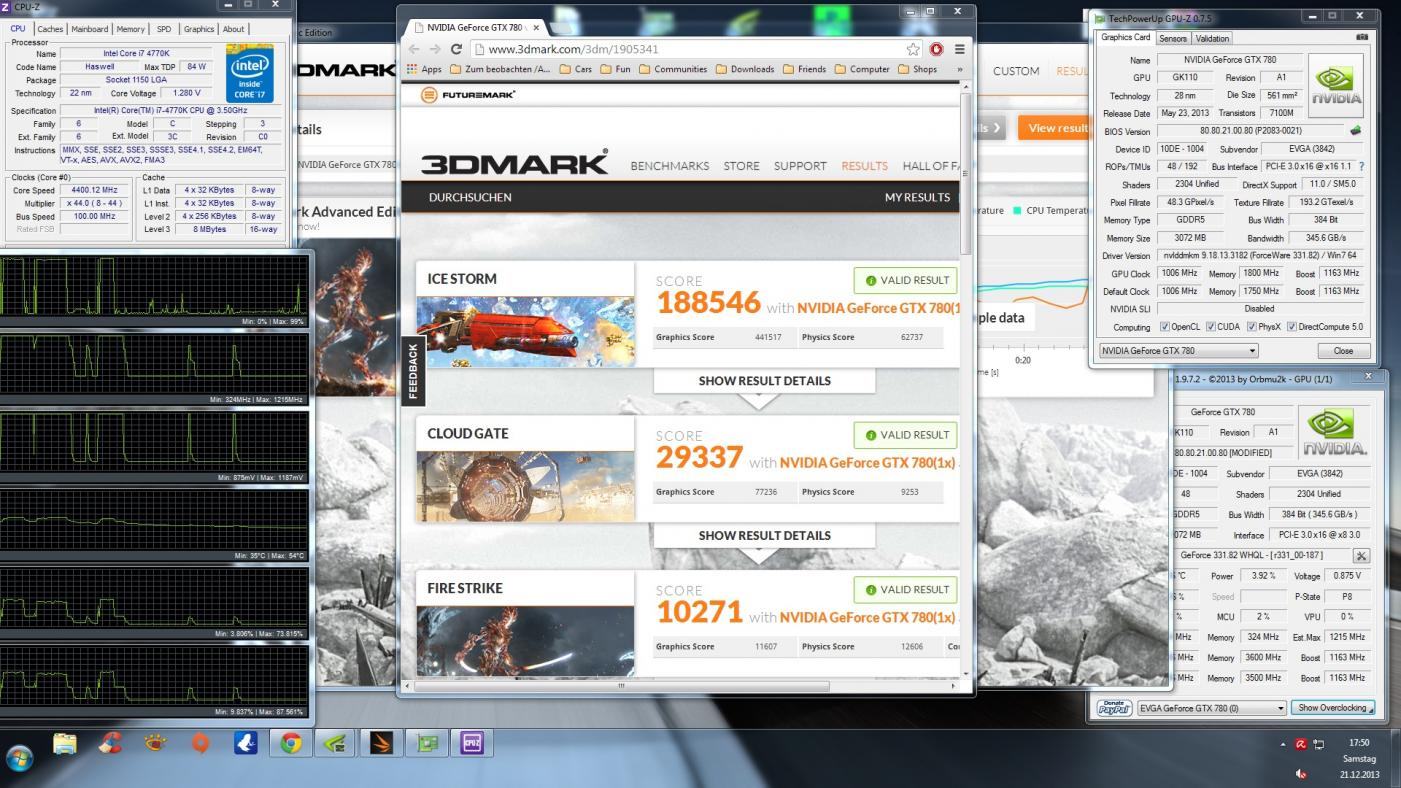
Task: Click the Intel Core i7 logo in CPU-Z
Action: [249, 74]
